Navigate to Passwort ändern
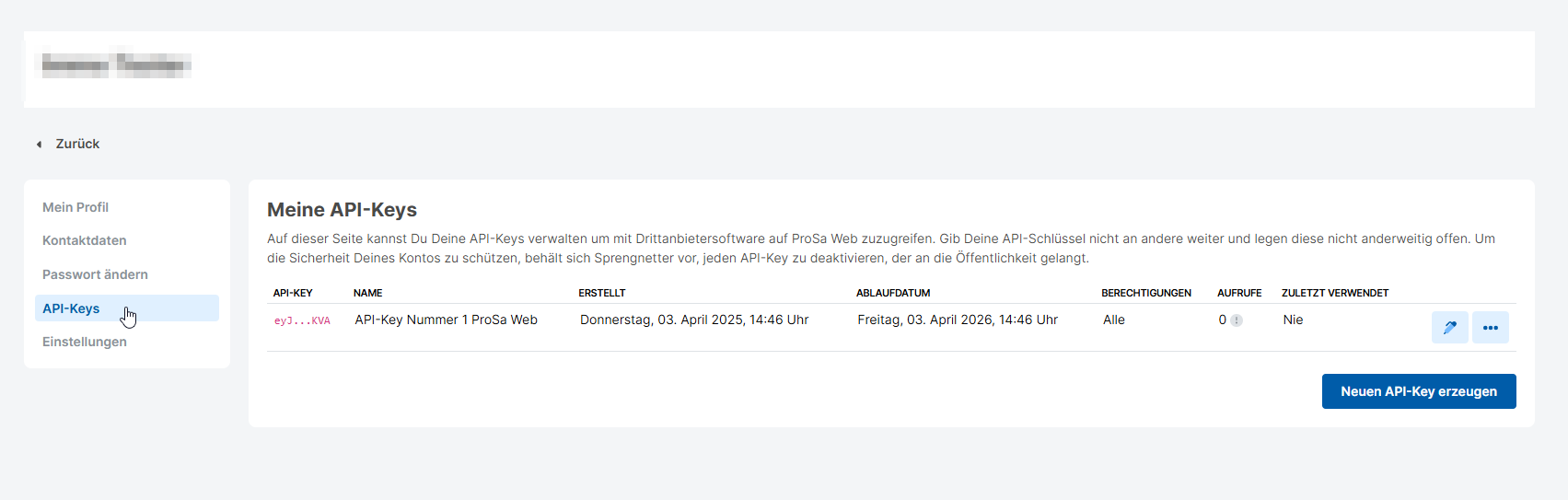Screen dimensions: 1568x500 pos(95,274)
